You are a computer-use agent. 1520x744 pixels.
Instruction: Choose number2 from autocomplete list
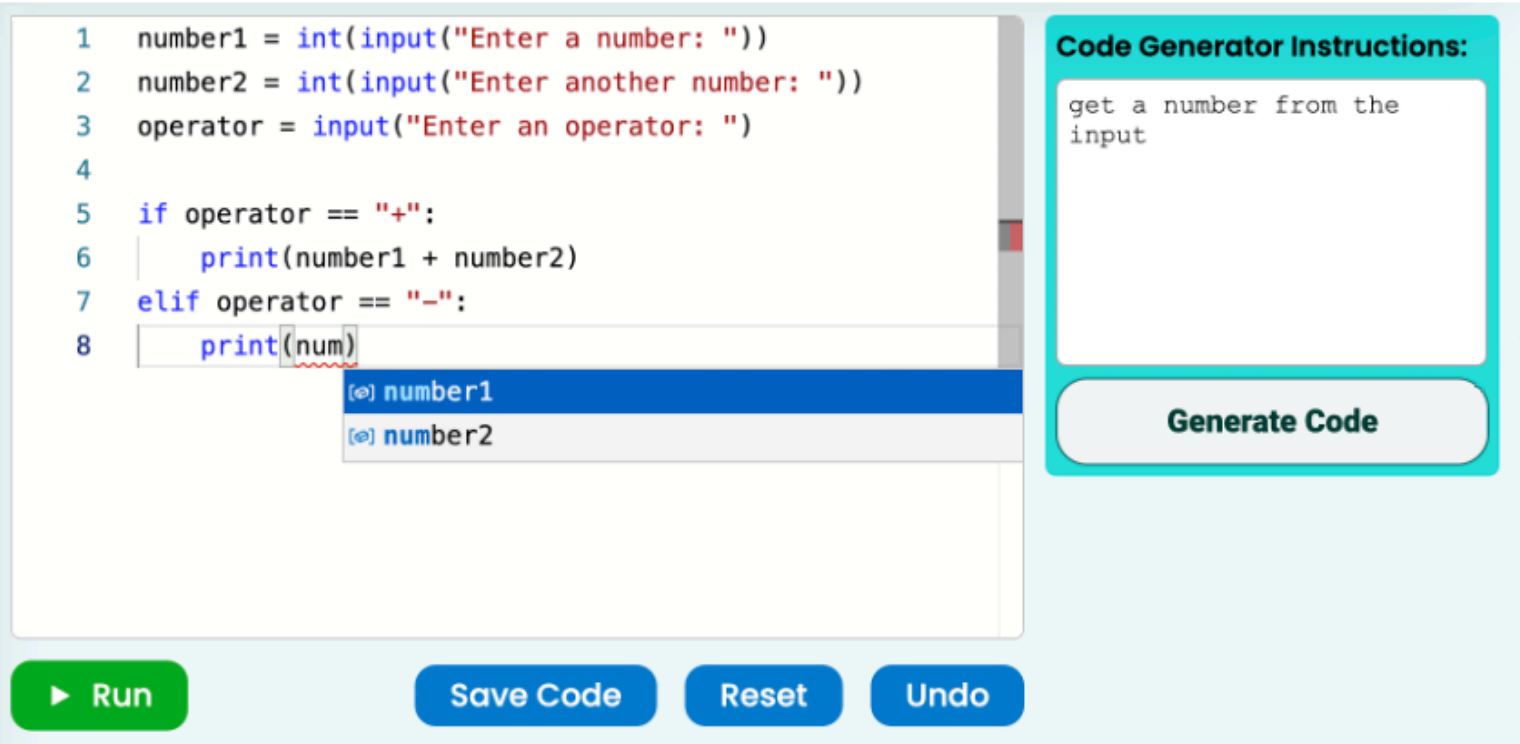click(x=680, y=437)
